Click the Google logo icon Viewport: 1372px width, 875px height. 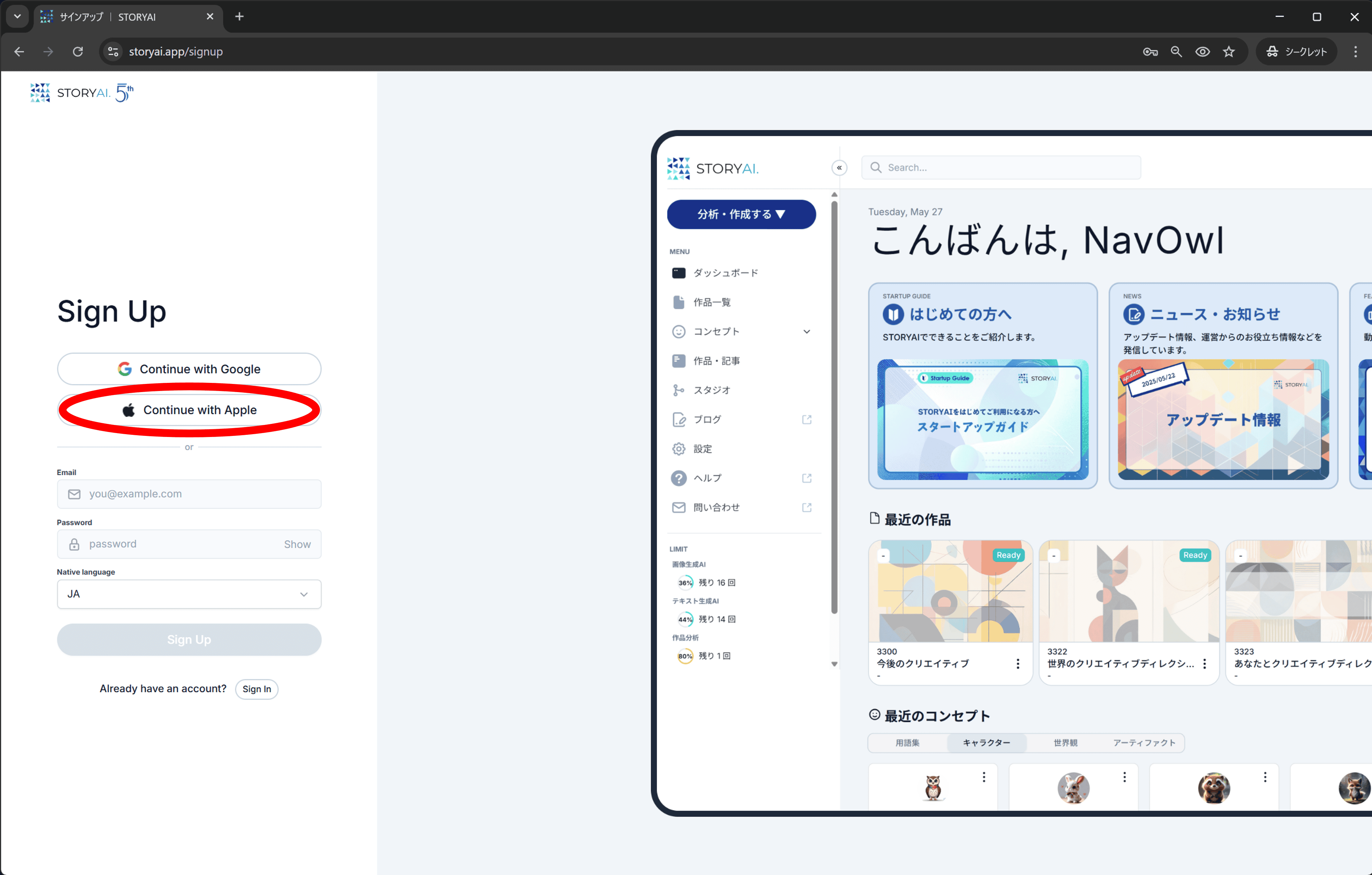tap(125, 369)
